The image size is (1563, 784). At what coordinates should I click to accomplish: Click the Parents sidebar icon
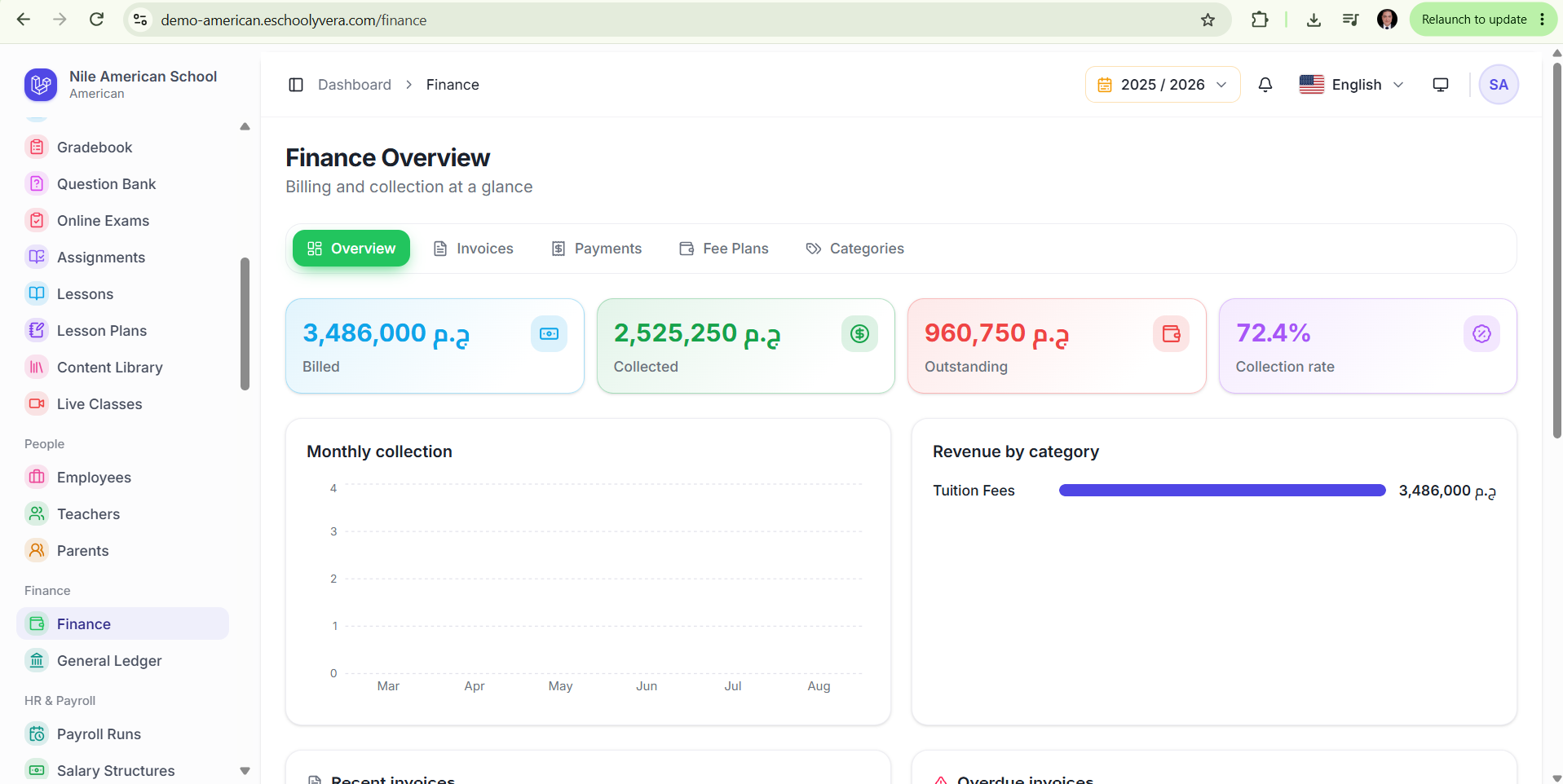click(37, 550)
